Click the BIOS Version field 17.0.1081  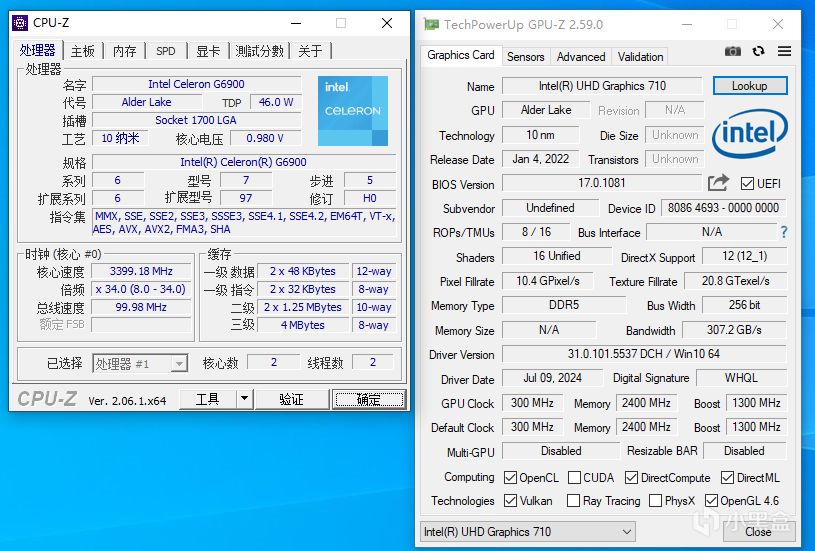coord(602,183)
